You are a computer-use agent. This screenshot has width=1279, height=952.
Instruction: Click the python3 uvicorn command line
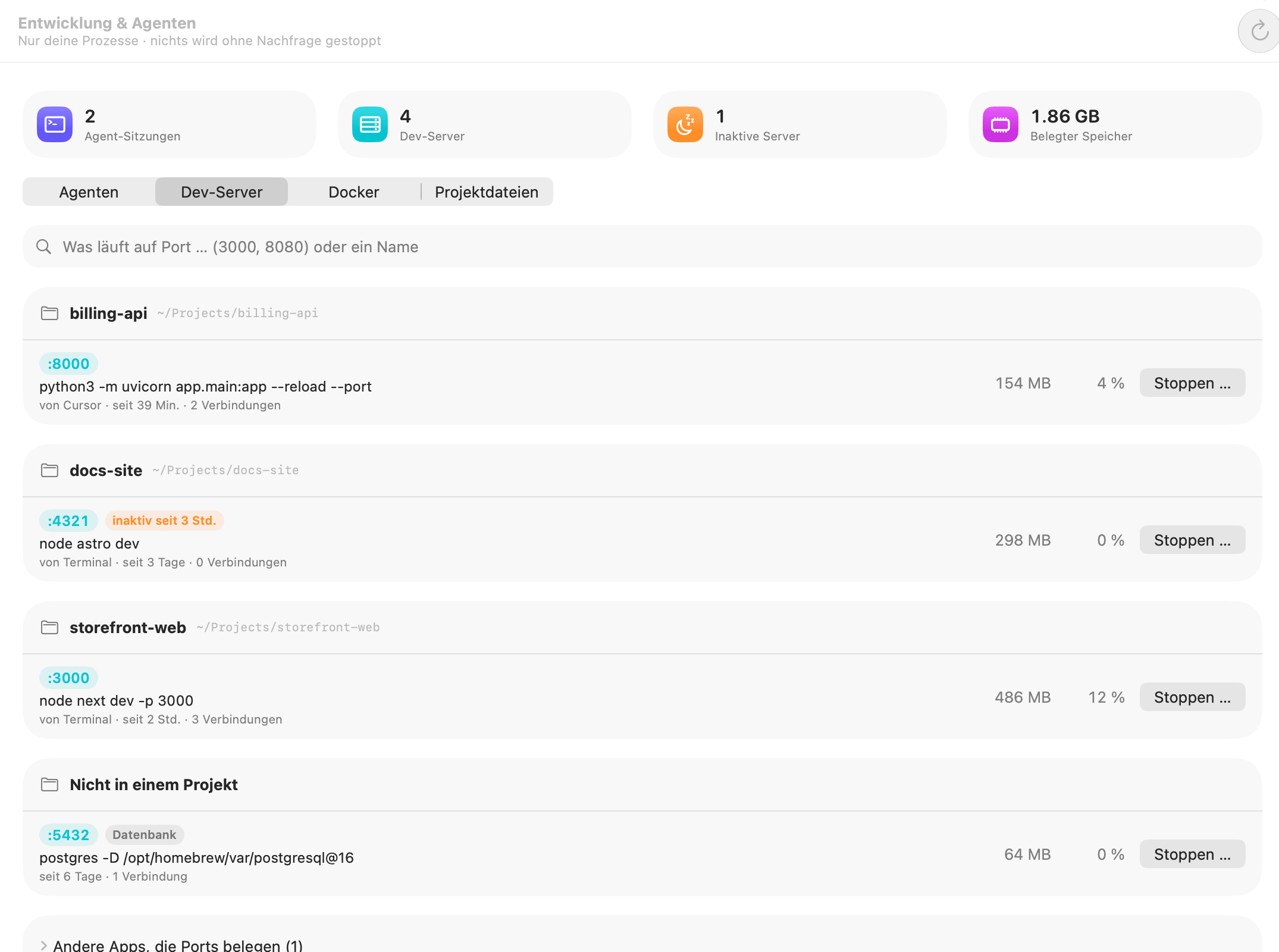point(205,386)
